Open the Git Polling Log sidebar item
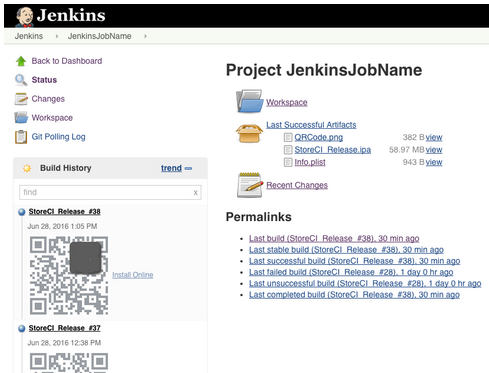Screen dimensions: 489x373 (58, 137)
